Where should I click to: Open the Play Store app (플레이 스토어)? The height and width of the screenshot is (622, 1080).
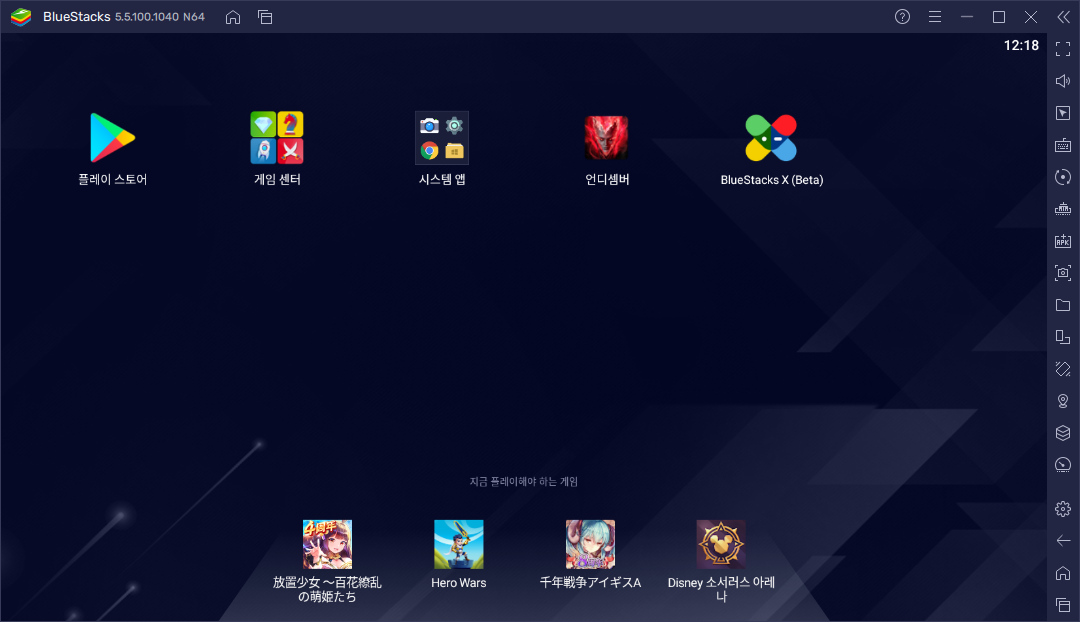[x=112, y=138]
